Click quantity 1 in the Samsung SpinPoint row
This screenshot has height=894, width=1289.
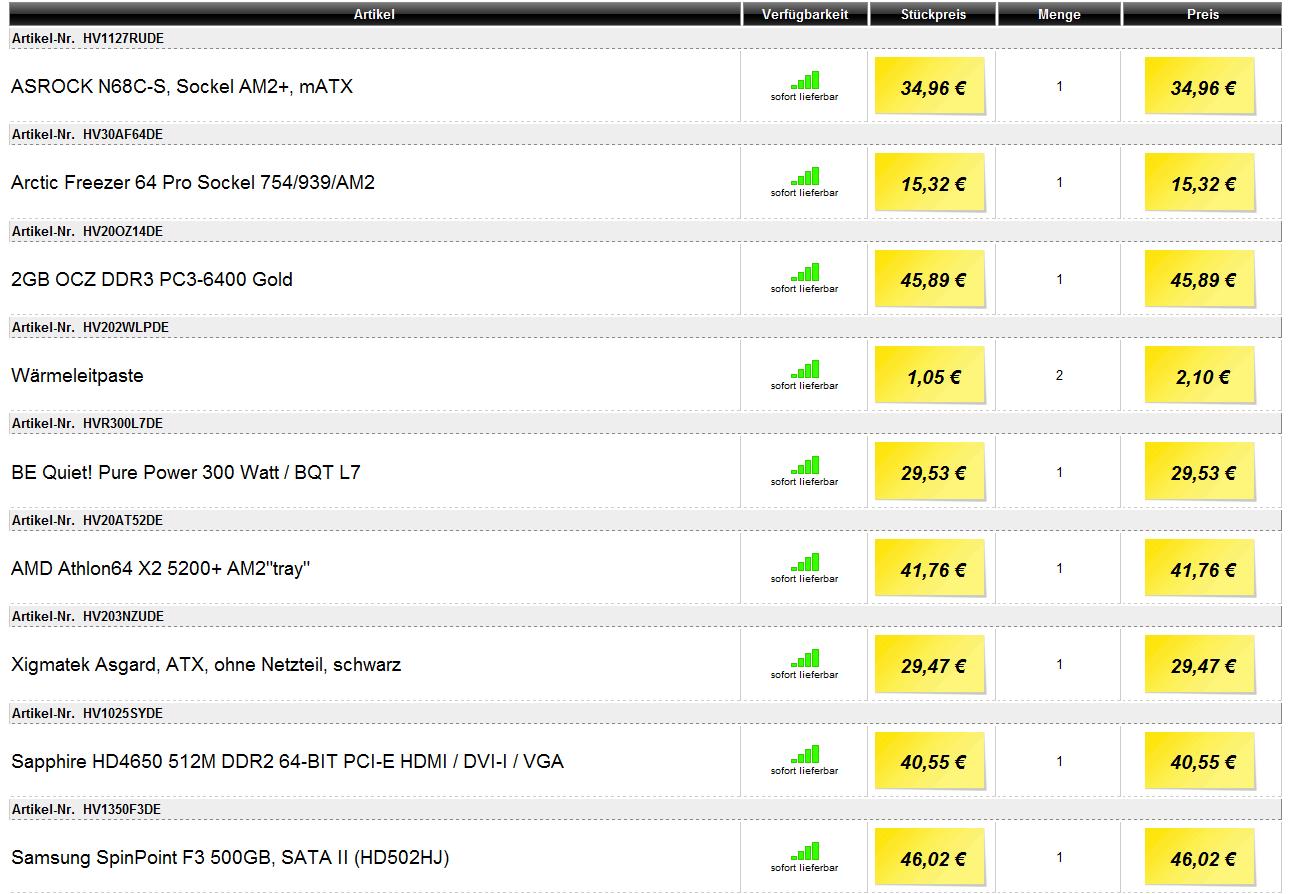click(x=1059, y=857)
